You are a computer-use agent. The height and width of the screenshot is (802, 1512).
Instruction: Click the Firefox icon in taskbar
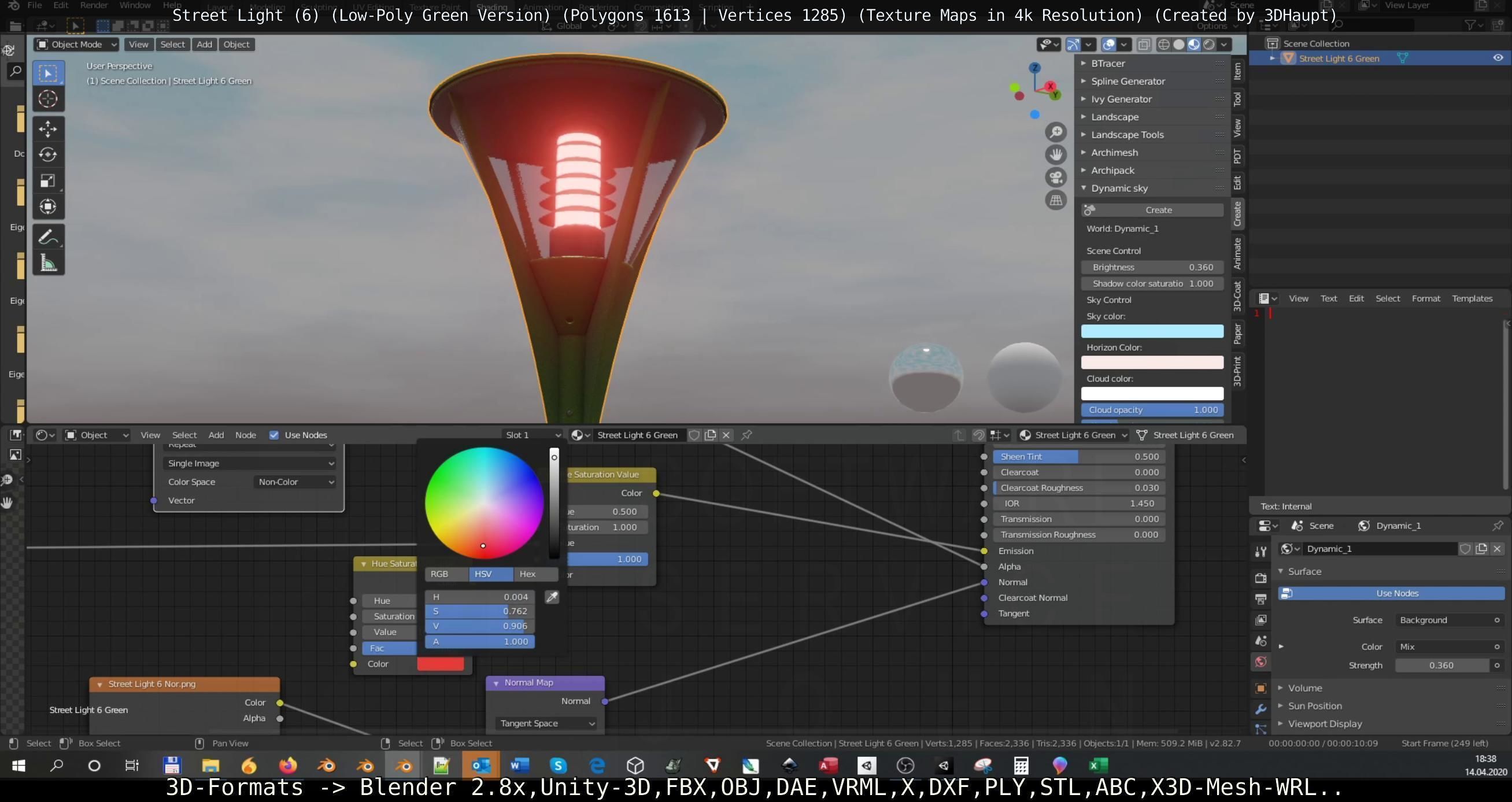tap(287, 766)
